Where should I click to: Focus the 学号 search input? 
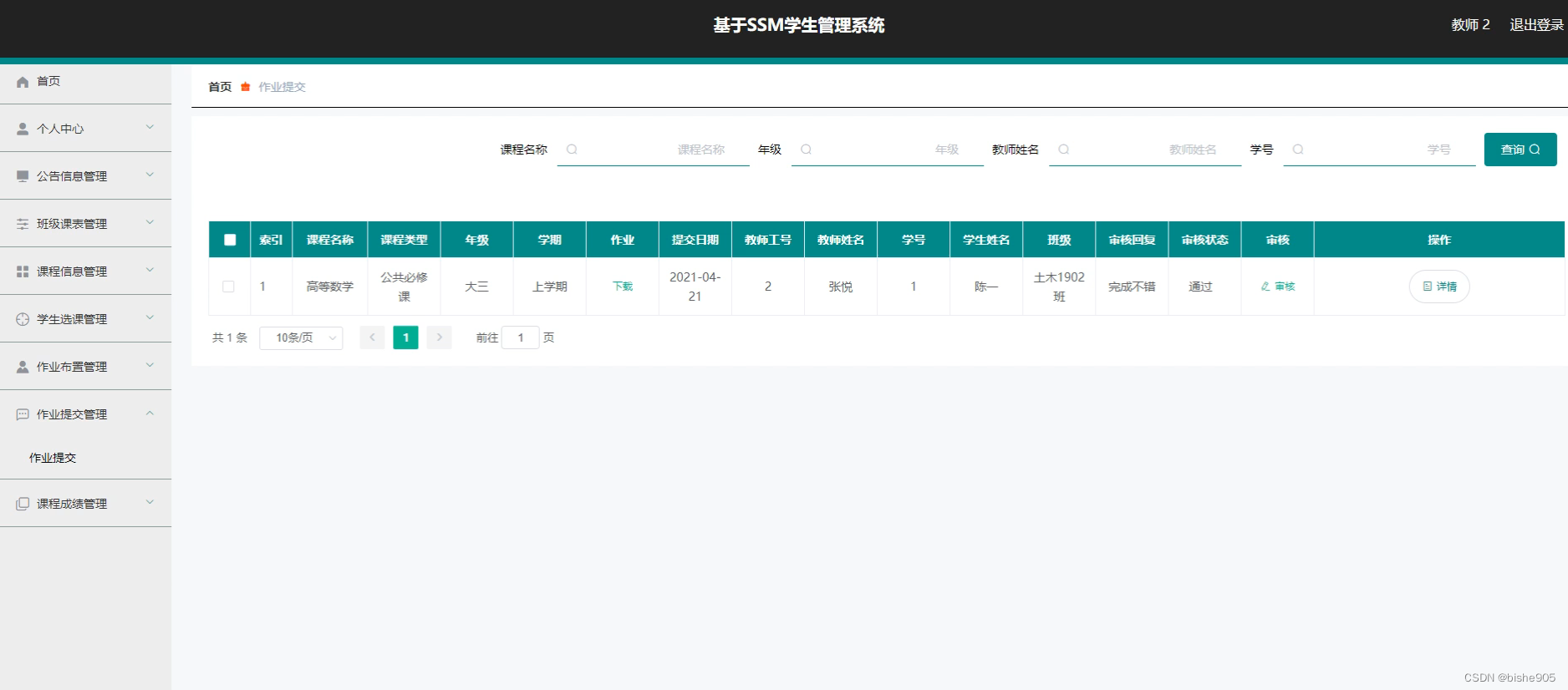point(1380,150)
